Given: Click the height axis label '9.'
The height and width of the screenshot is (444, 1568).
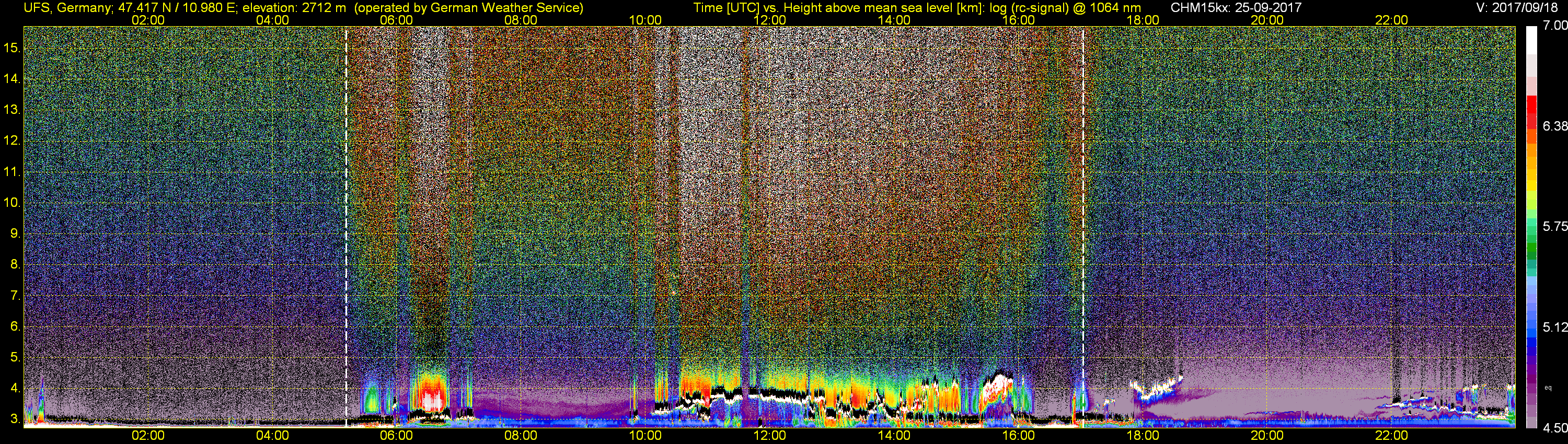Looking at the screenshot, I should tap(15, 233).
